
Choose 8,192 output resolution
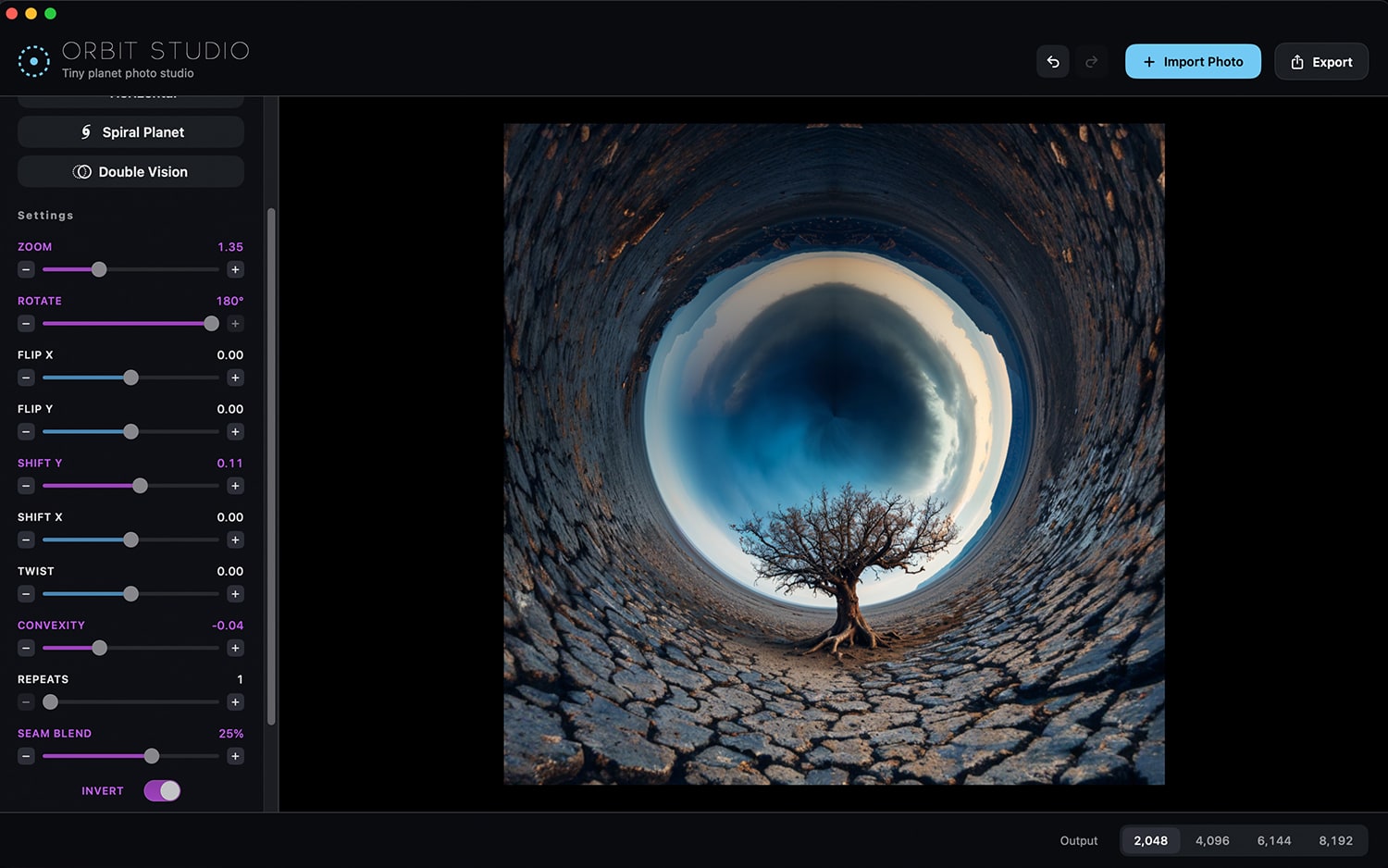[x=1336, y=840]
